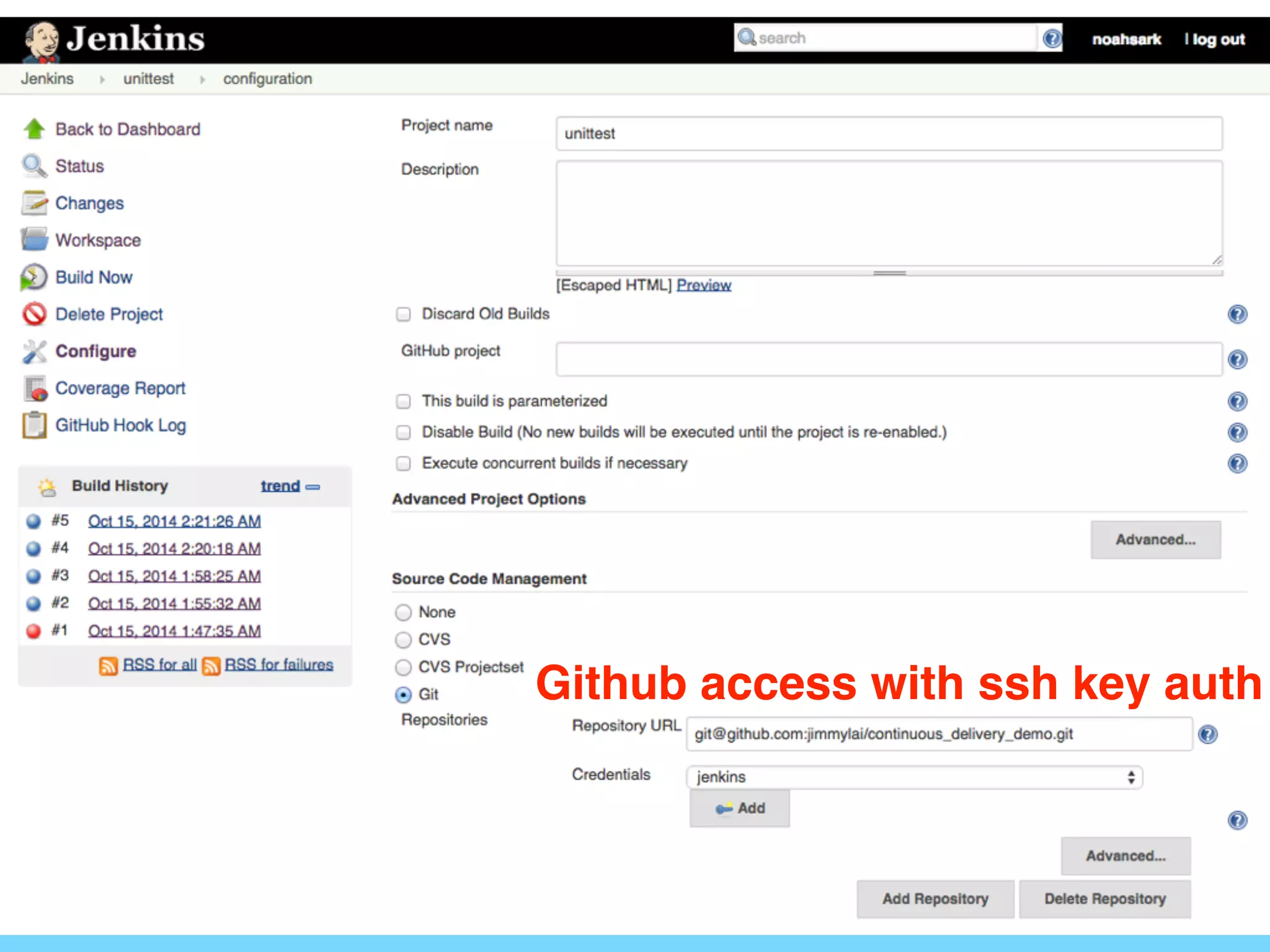Click the Build Now clock icon
Image resolution: width=1270 pixels, height=952 pixels.
(x=33, y=277)
